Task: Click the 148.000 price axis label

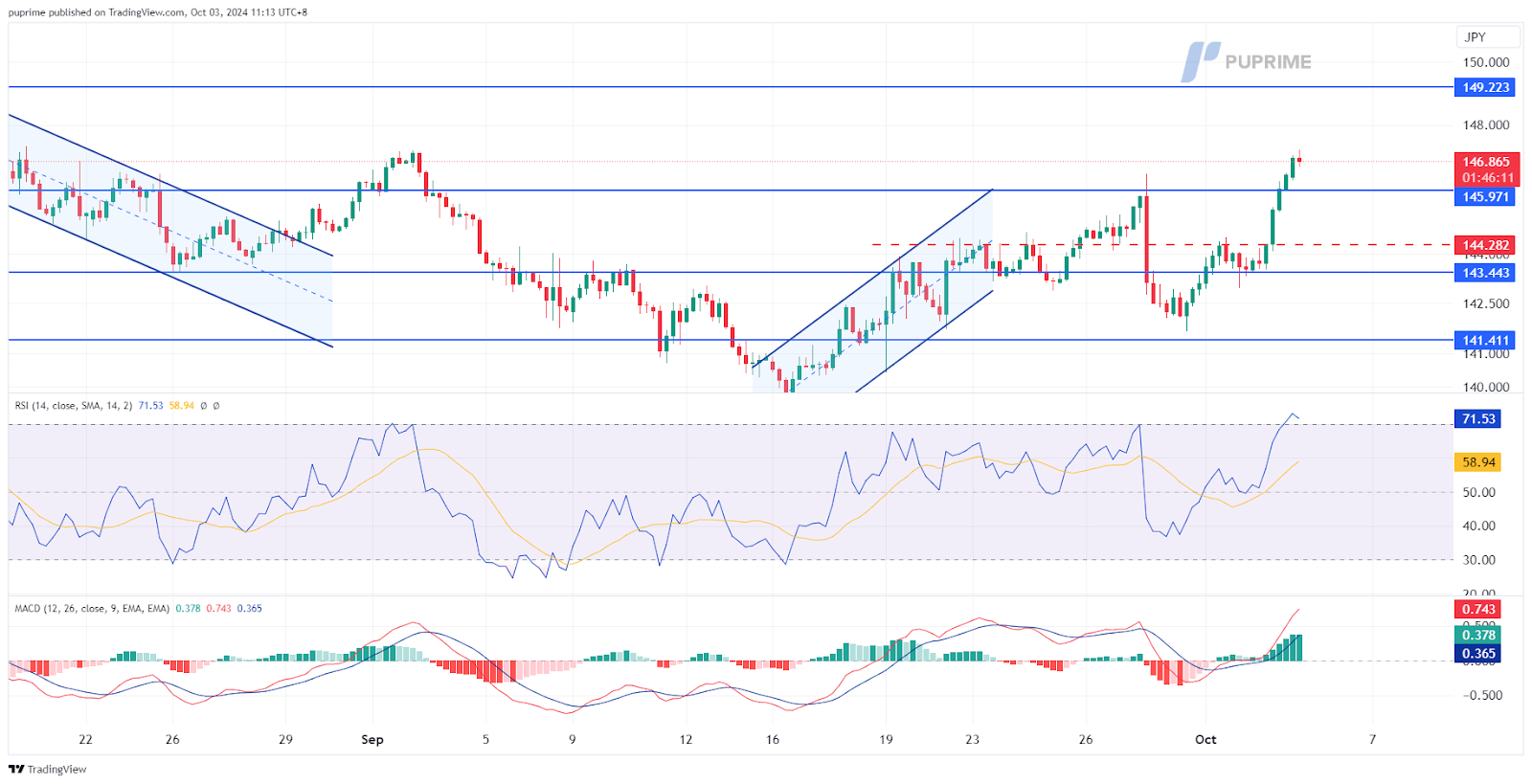Action: (1486, 124)
